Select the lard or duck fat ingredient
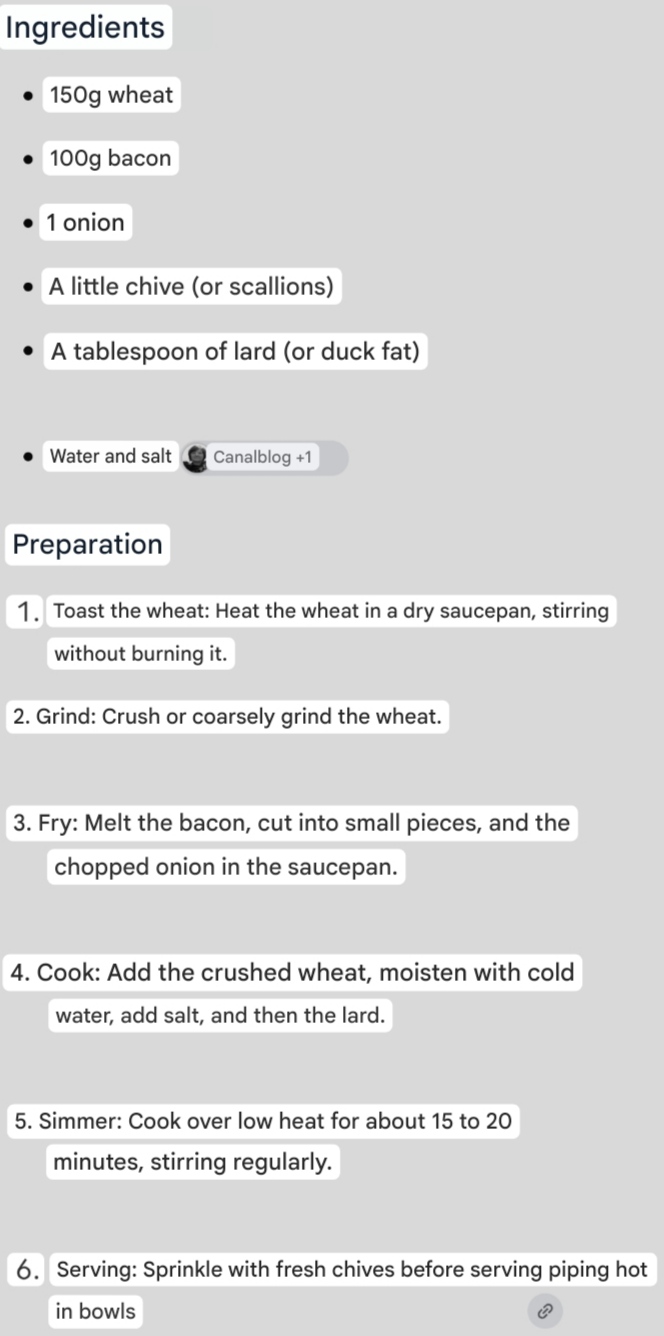 coord(235,352)
